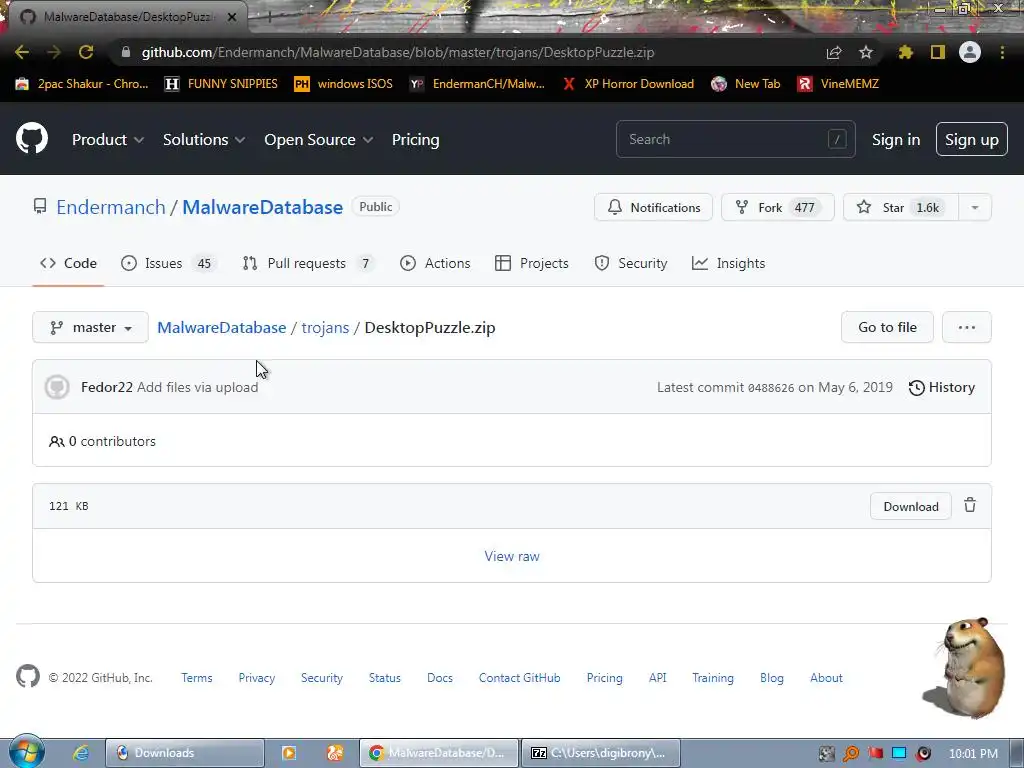Switch to the Projects tab
The image size is (1024, 768).
coord(532,263)
